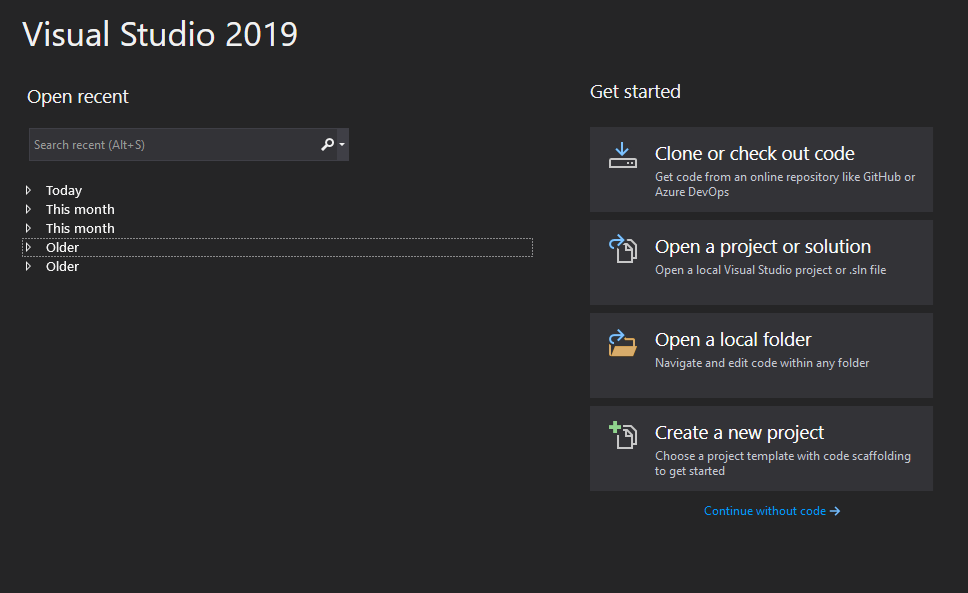
Task: Click the clone repository download icon
Action: (622, 156)
